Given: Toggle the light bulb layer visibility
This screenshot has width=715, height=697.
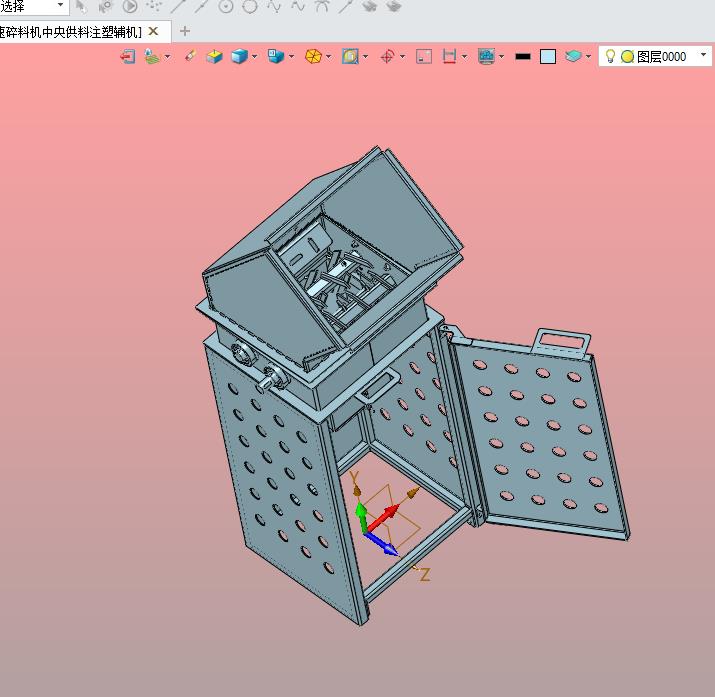Looking at the screenshot, I should (x=610, y=56).
